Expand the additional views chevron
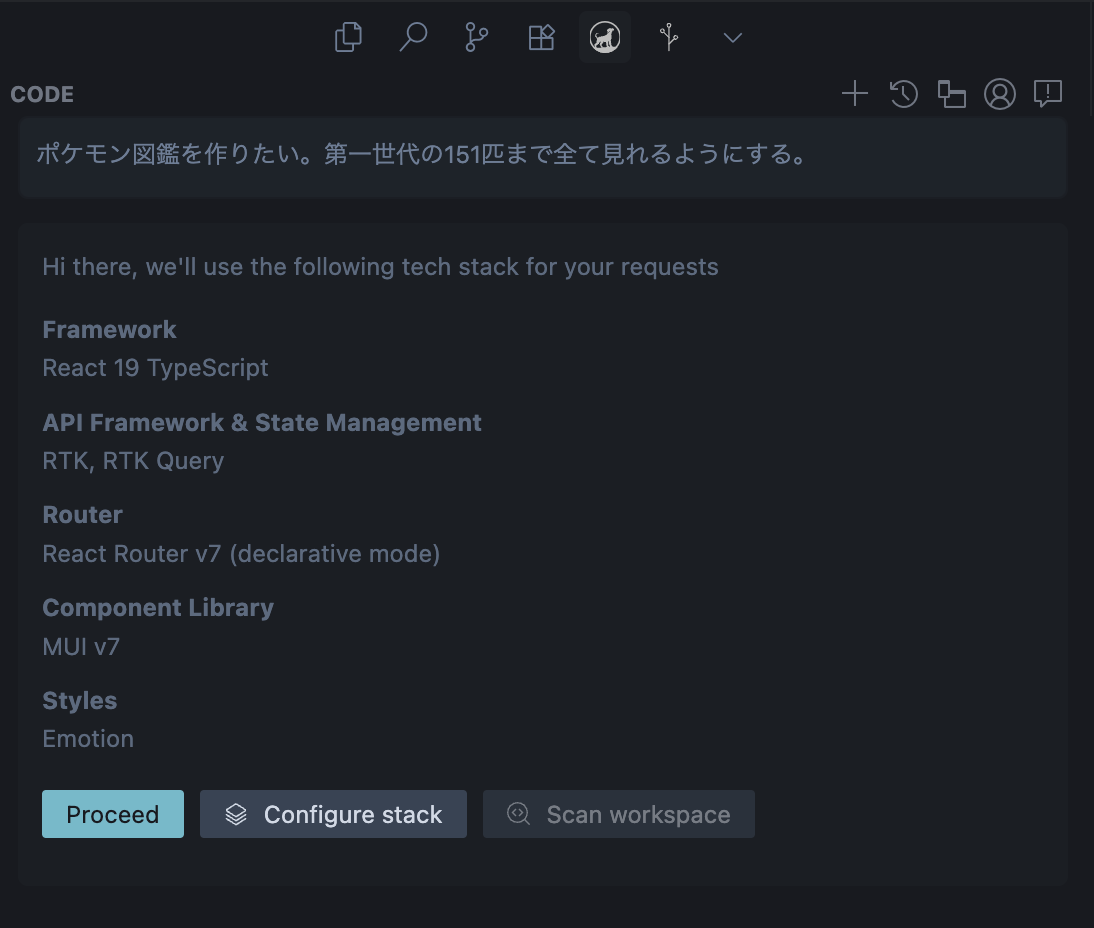Image resolution: width=1094 pixels, height=928 pixels. pos(733,38)
